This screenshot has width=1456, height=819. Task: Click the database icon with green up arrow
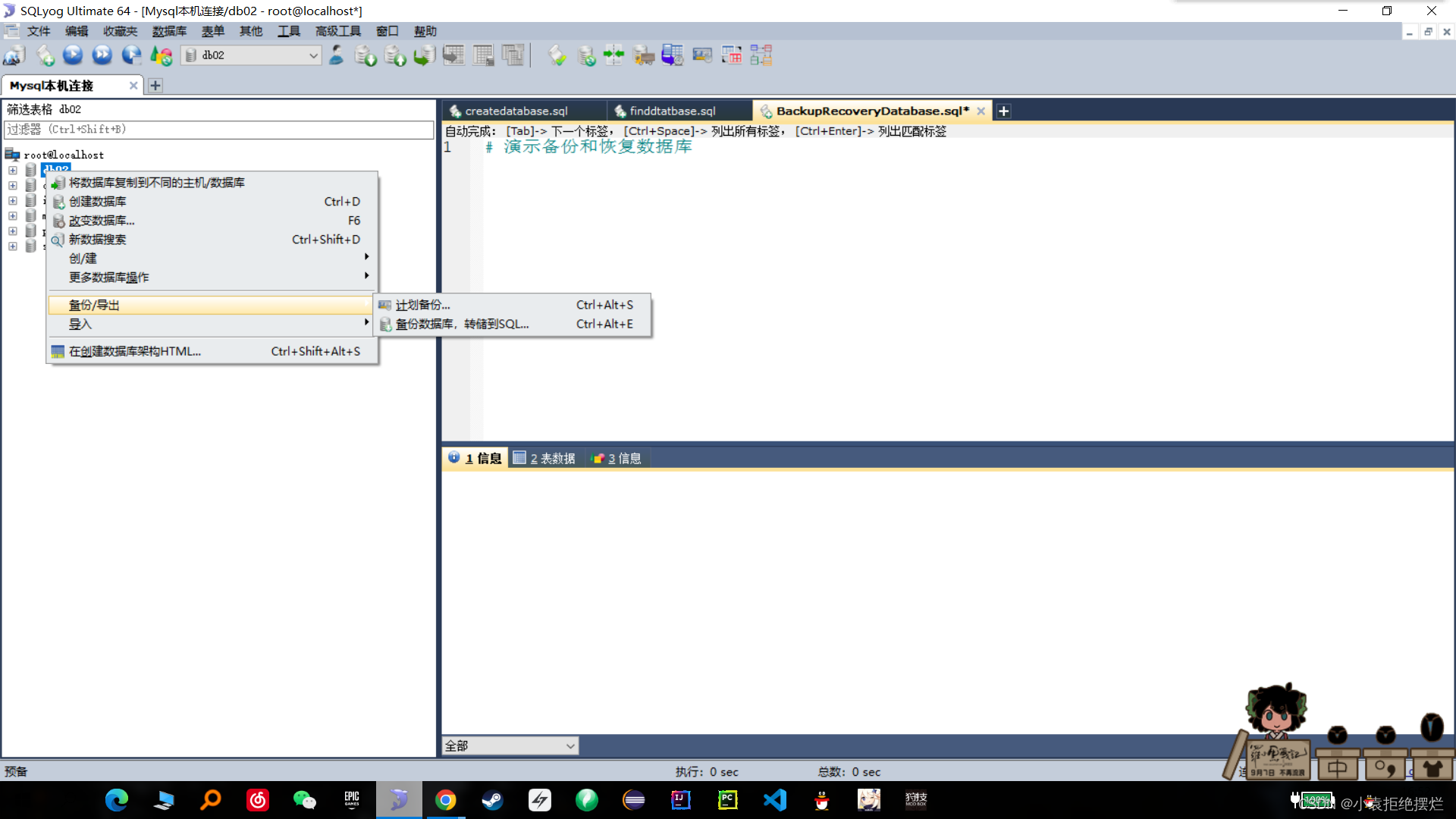(x=395, y=55)
